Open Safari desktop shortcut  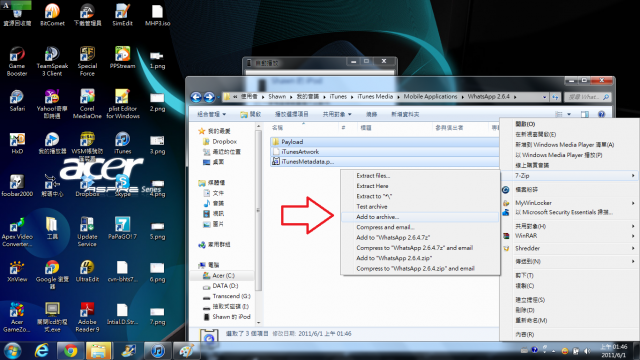(17, 100)
